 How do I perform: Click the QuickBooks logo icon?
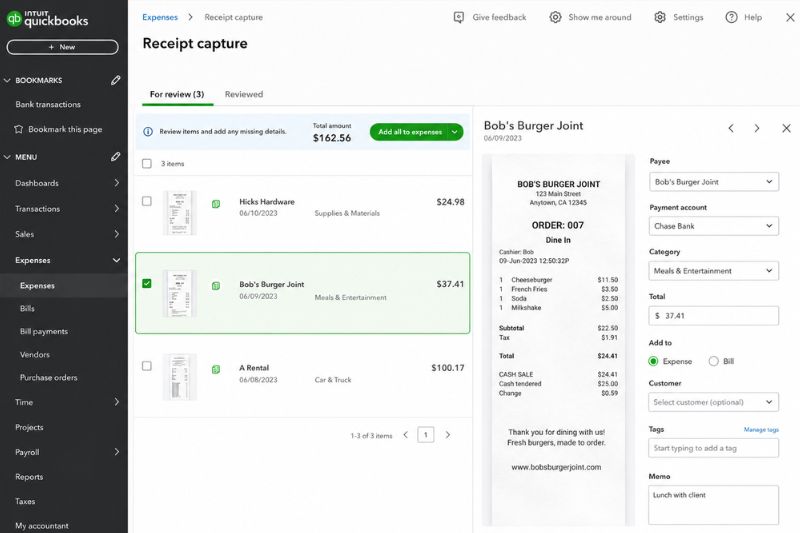(14, 19)
